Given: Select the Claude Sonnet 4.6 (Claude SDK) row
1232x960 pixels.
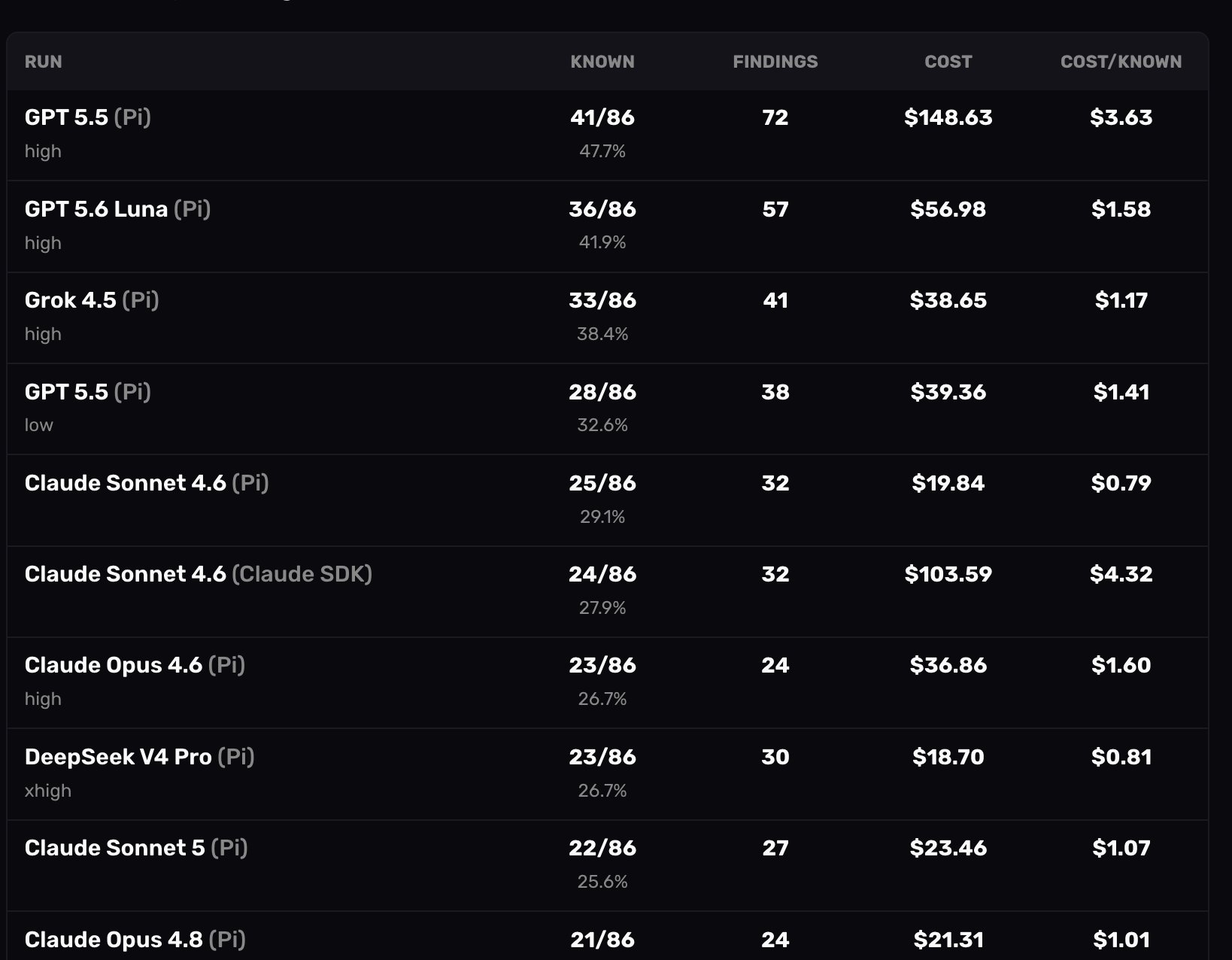Looking at the screenshot, I should (x=608, y=592).
